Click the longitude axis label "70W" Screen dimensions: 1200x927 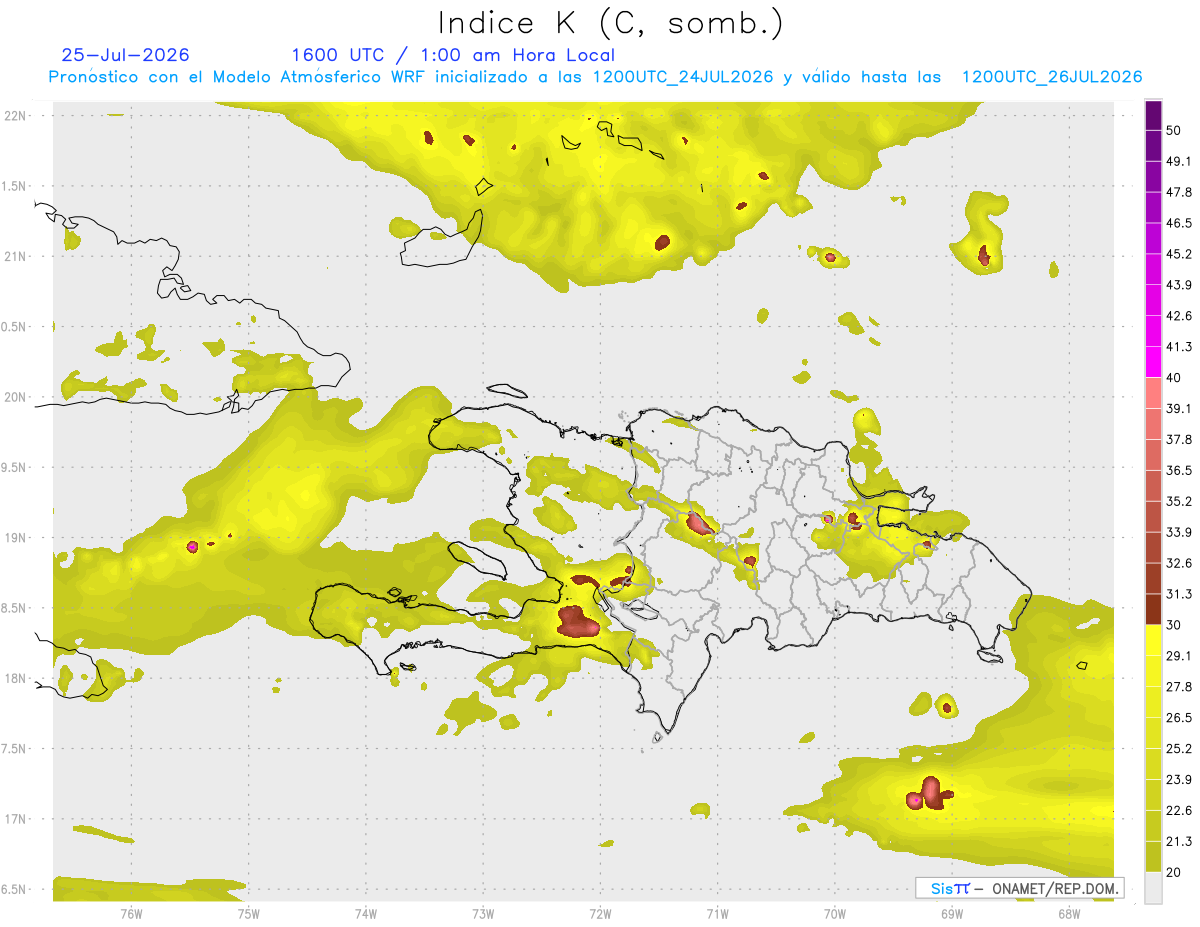point(835,913)
